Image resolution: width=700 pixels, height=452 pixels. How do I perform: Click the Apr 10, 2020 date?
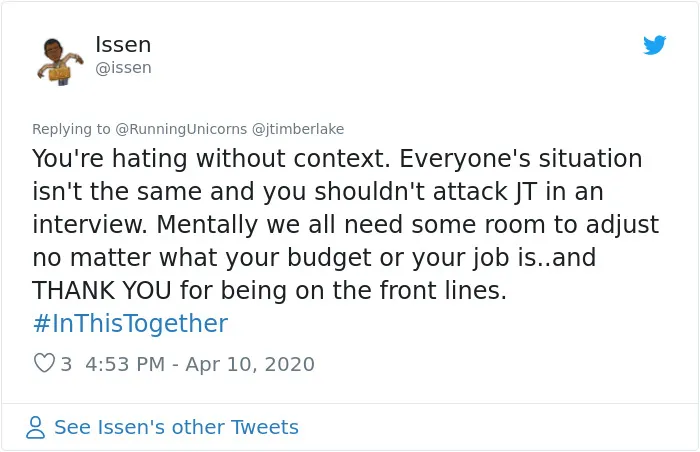click(x=250, y=364)
